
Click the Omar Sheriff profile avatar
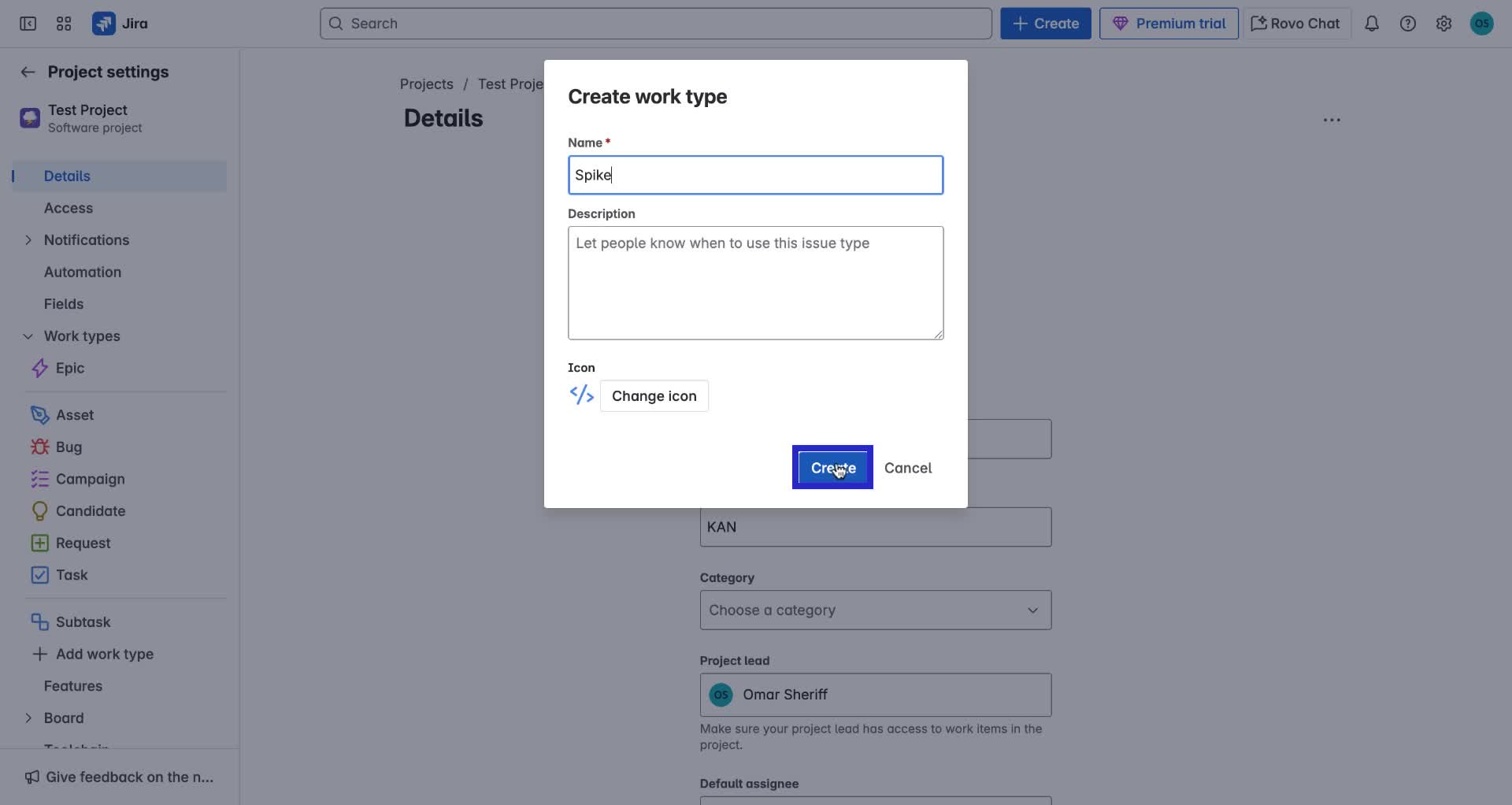1482,23
